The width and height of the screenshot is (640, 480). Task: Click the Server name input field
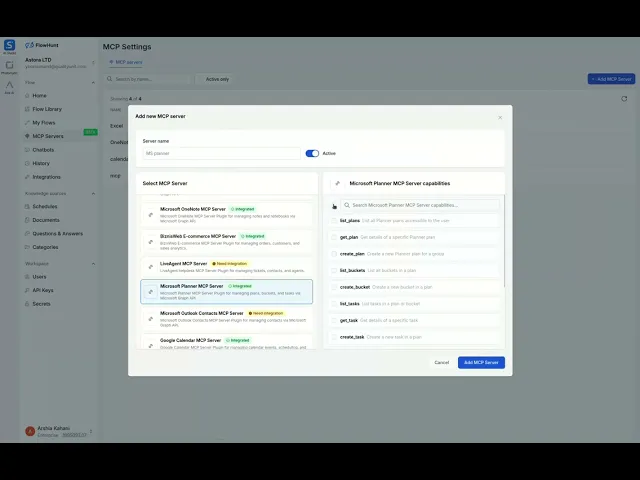tap(222, 153)
